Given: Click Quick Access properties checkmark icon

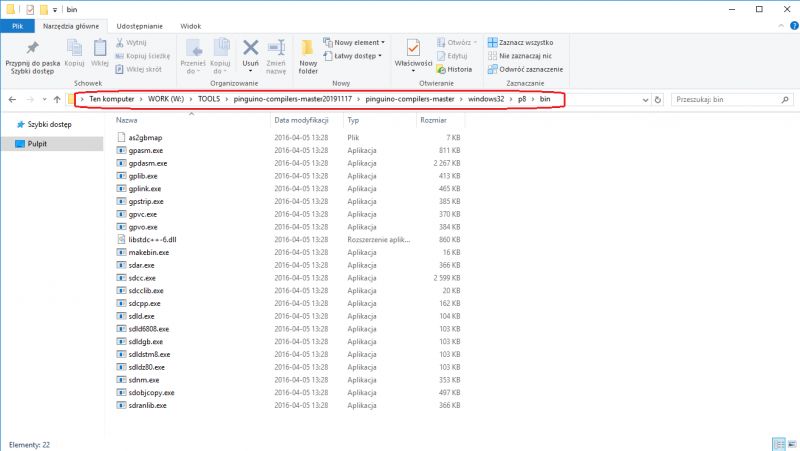Looking at the screenshot, I should click(30, 10).
